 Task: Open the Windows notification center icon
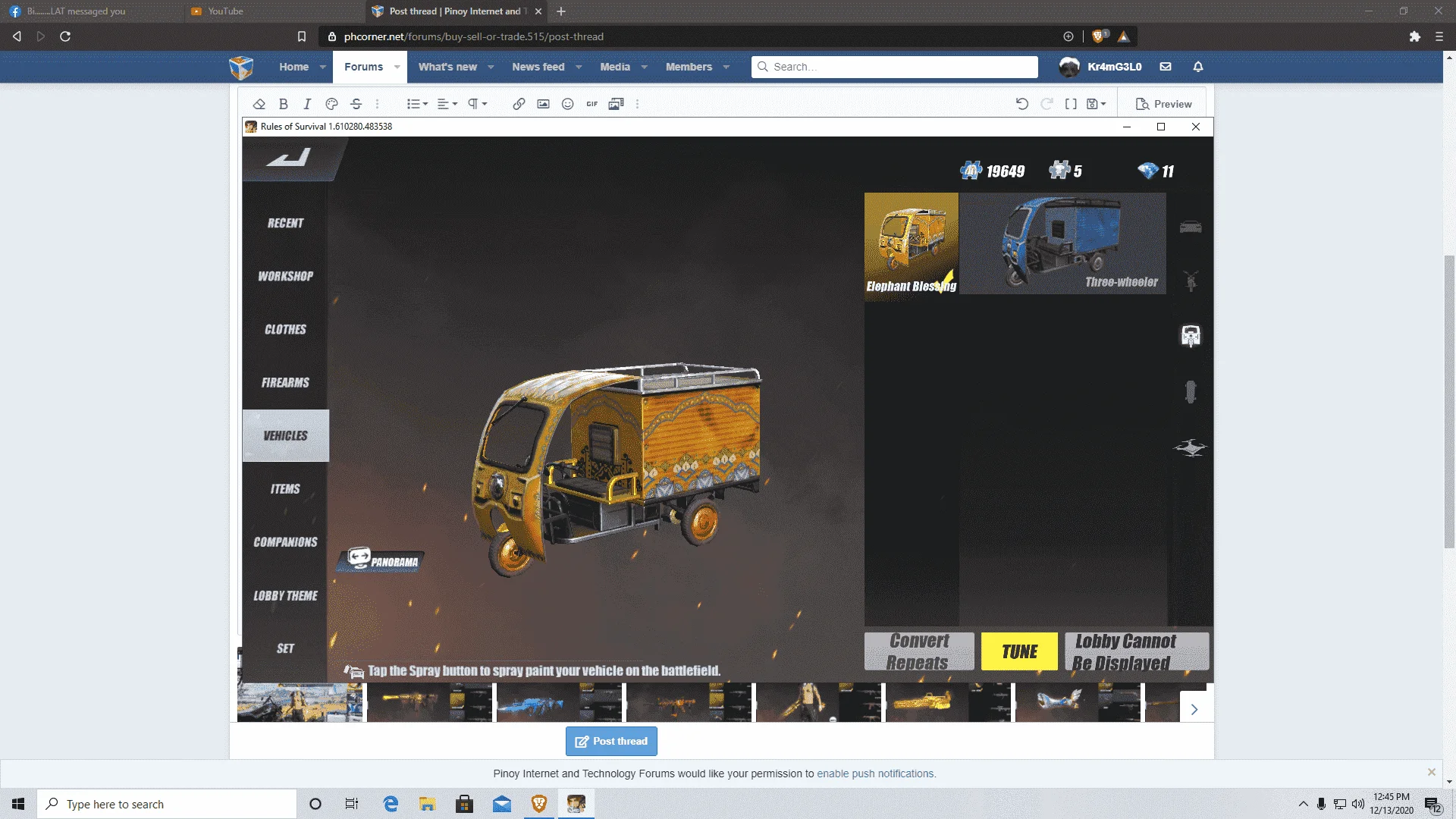tap(1432, 804)
